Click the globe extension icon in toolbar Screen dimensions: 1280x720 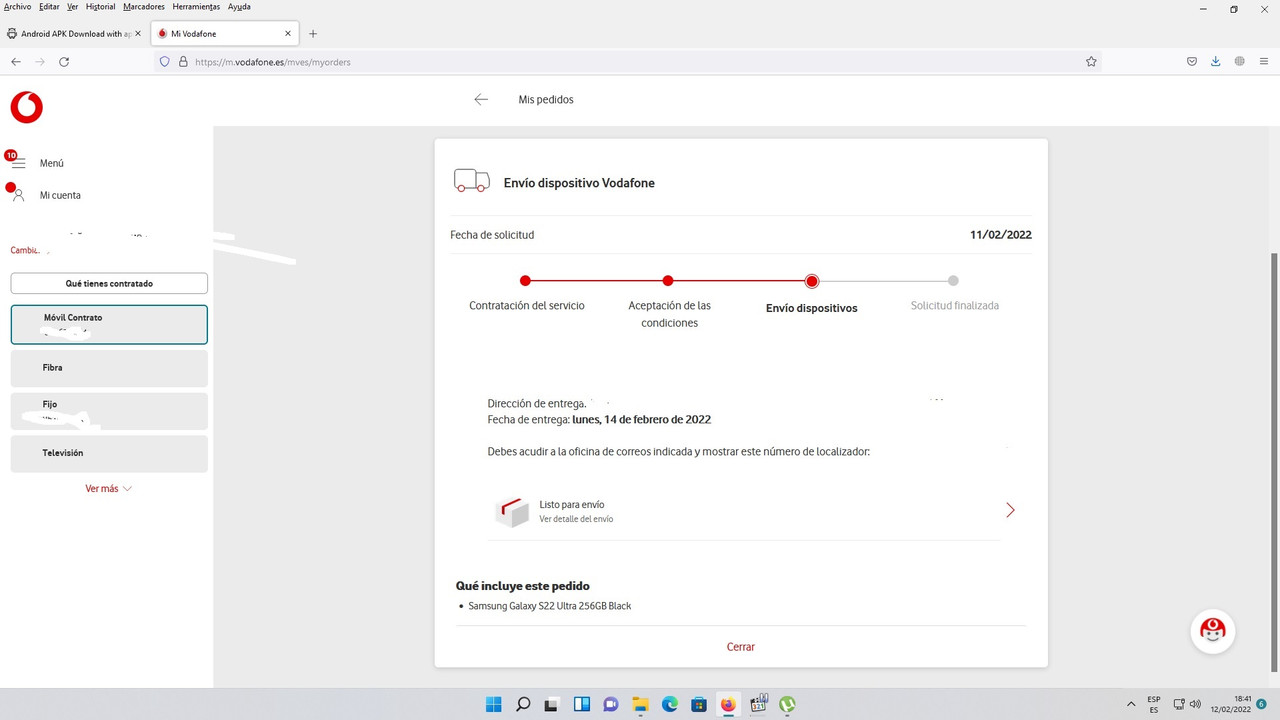(x=1240, y=61)
